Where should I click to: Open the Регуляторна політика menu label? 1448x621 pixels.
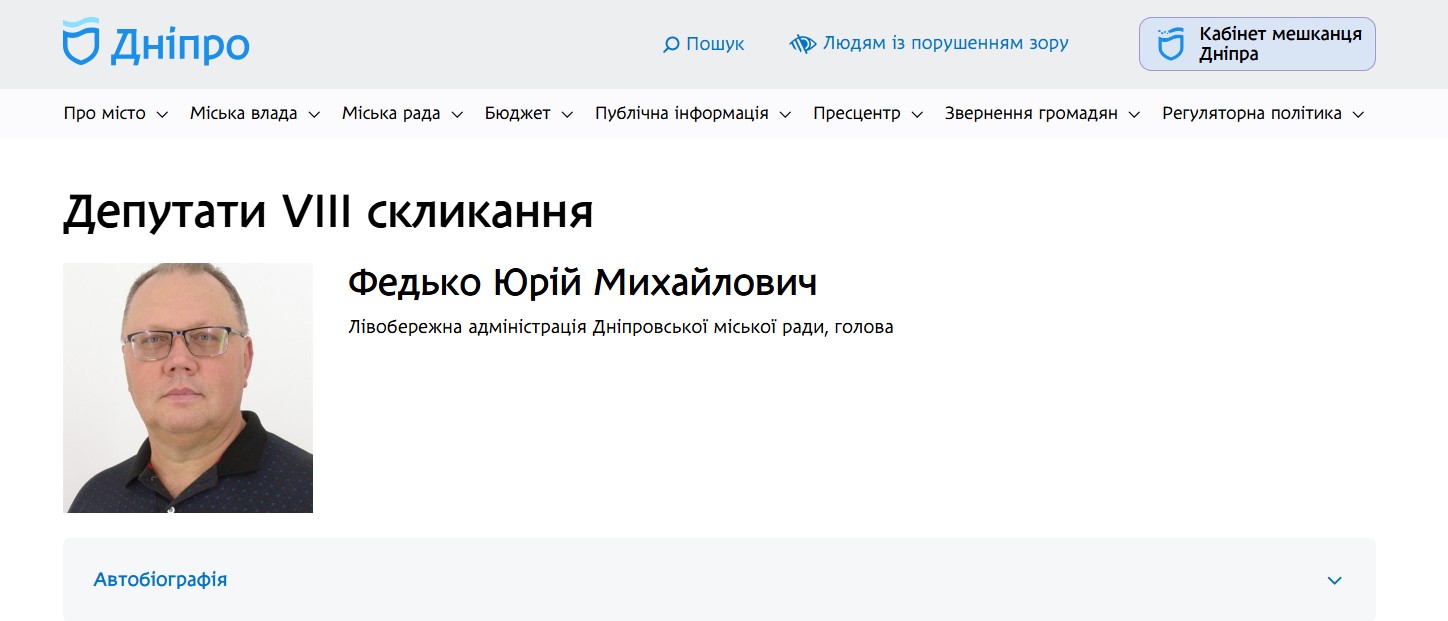coord(1252,114)
